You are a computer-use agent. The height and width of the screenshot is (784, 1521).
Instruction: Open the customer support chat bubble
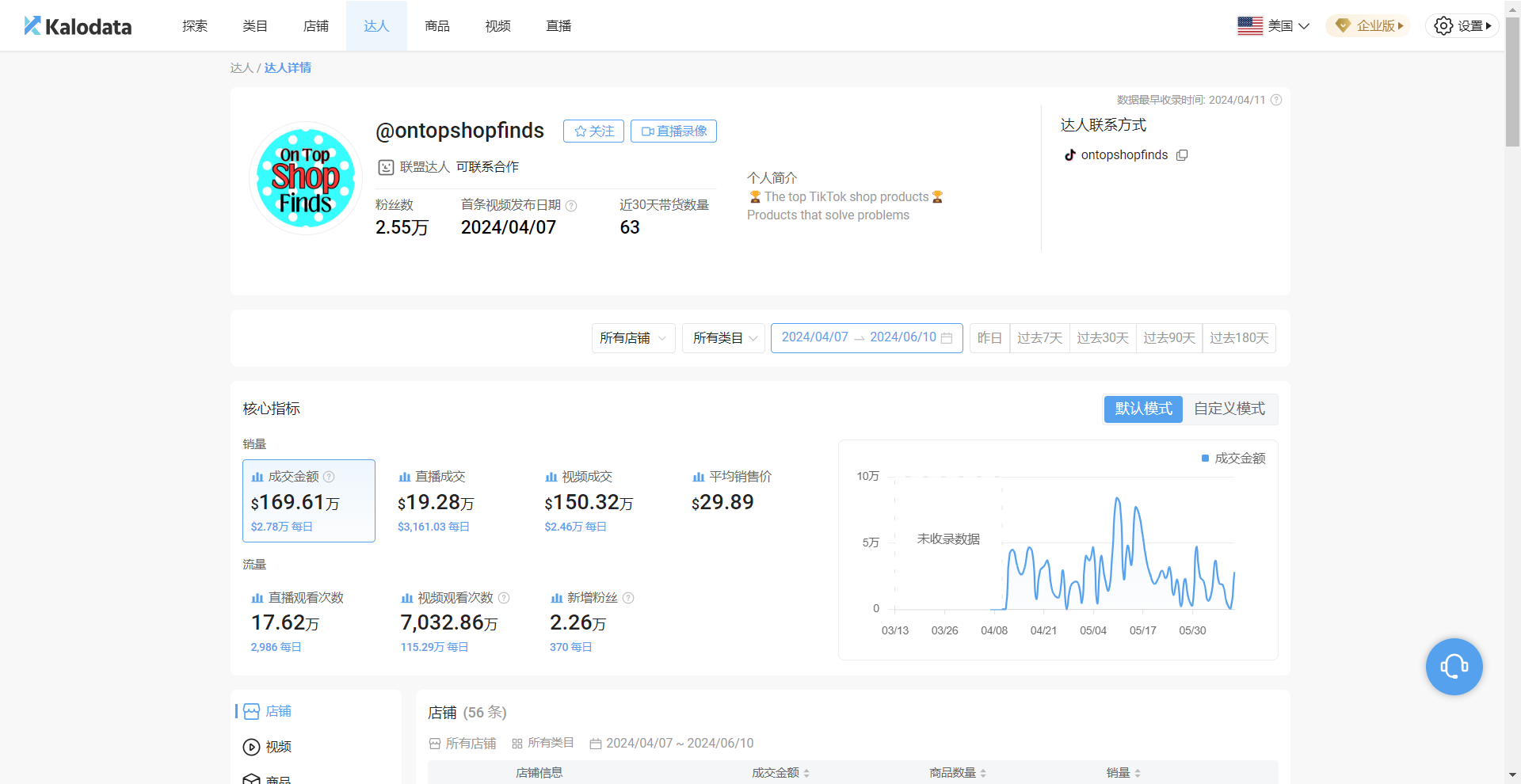pyautogui.click(x=1454, y=667)
